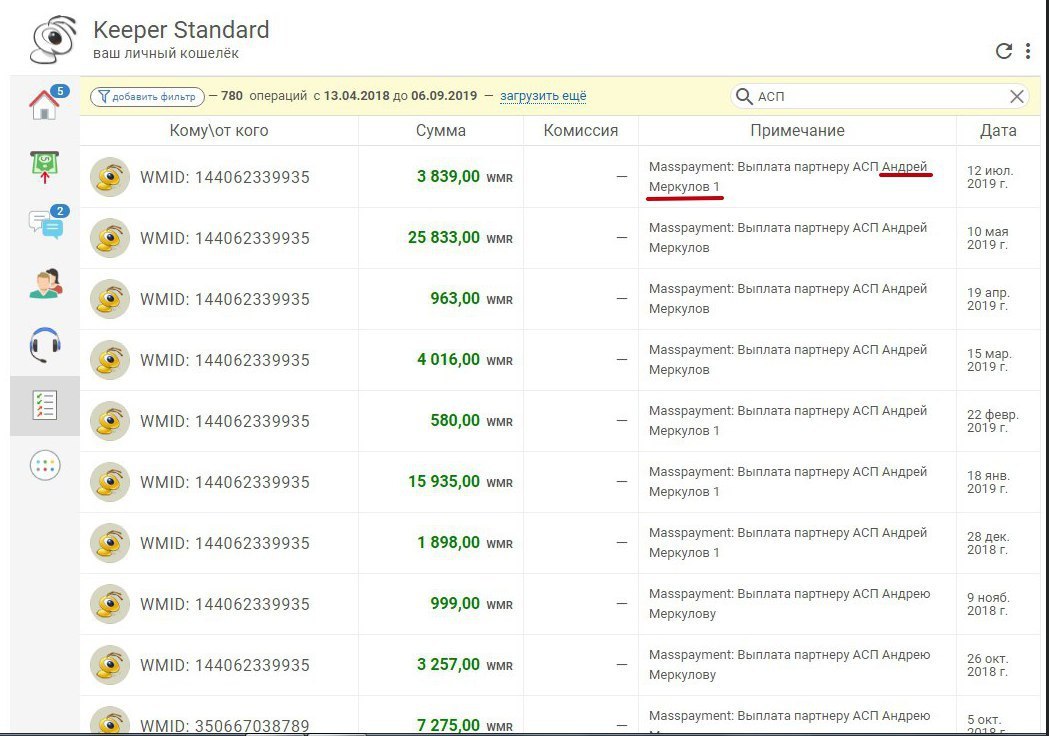
Task: Select the amount 3 839,00 WMR
Action: click(x=465, y=177)
